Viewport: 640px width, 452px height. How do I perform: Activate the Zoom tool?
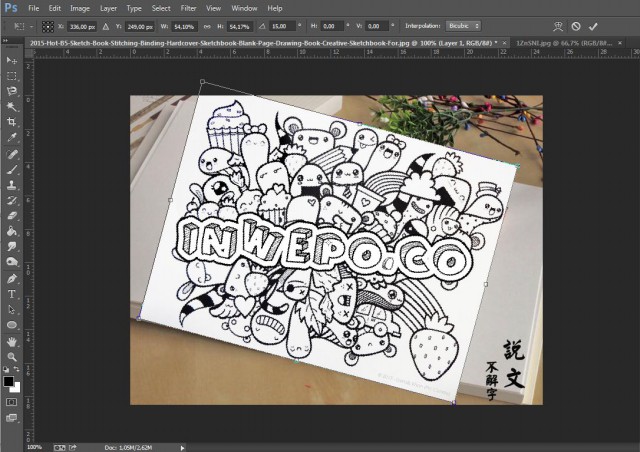point(12,356)
